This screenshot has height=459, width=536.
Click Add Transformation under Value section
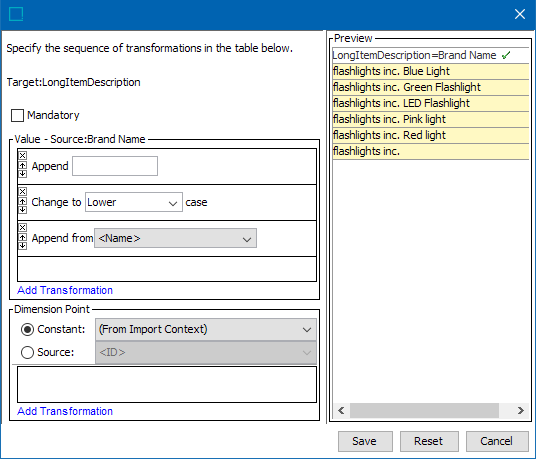pos(65,290)
